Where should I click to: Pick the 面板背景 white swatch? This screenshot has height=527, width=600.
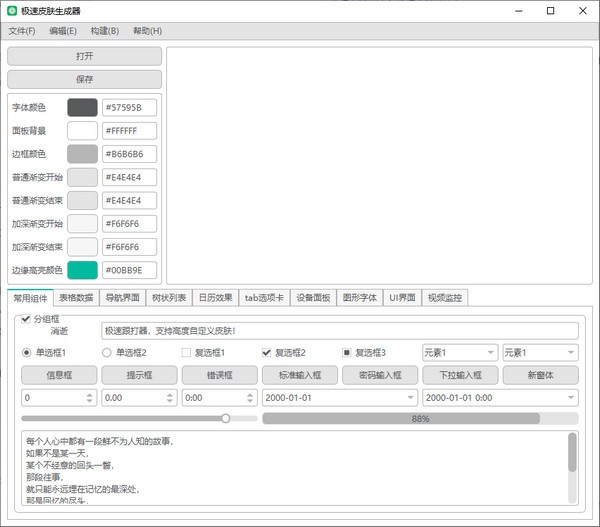point(82,131)
